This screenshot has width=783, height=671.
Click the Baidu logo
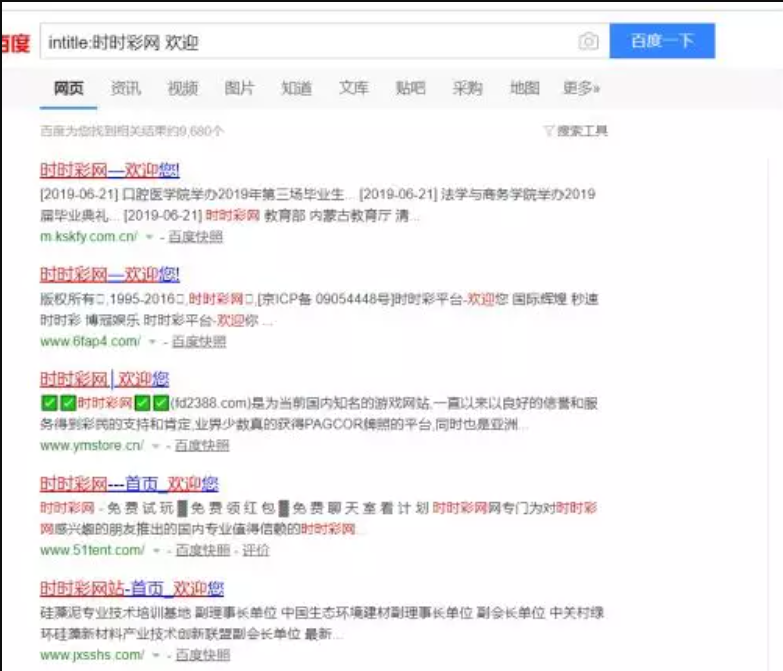pos(15,43)
